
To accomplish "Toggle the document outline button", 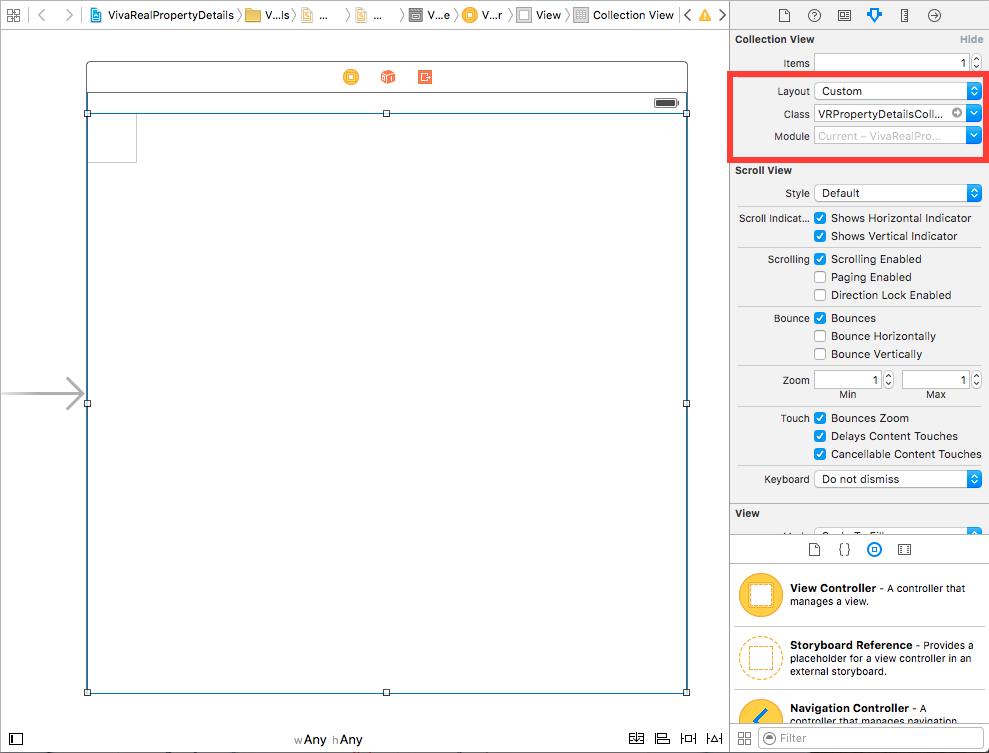I will point(16,739).
